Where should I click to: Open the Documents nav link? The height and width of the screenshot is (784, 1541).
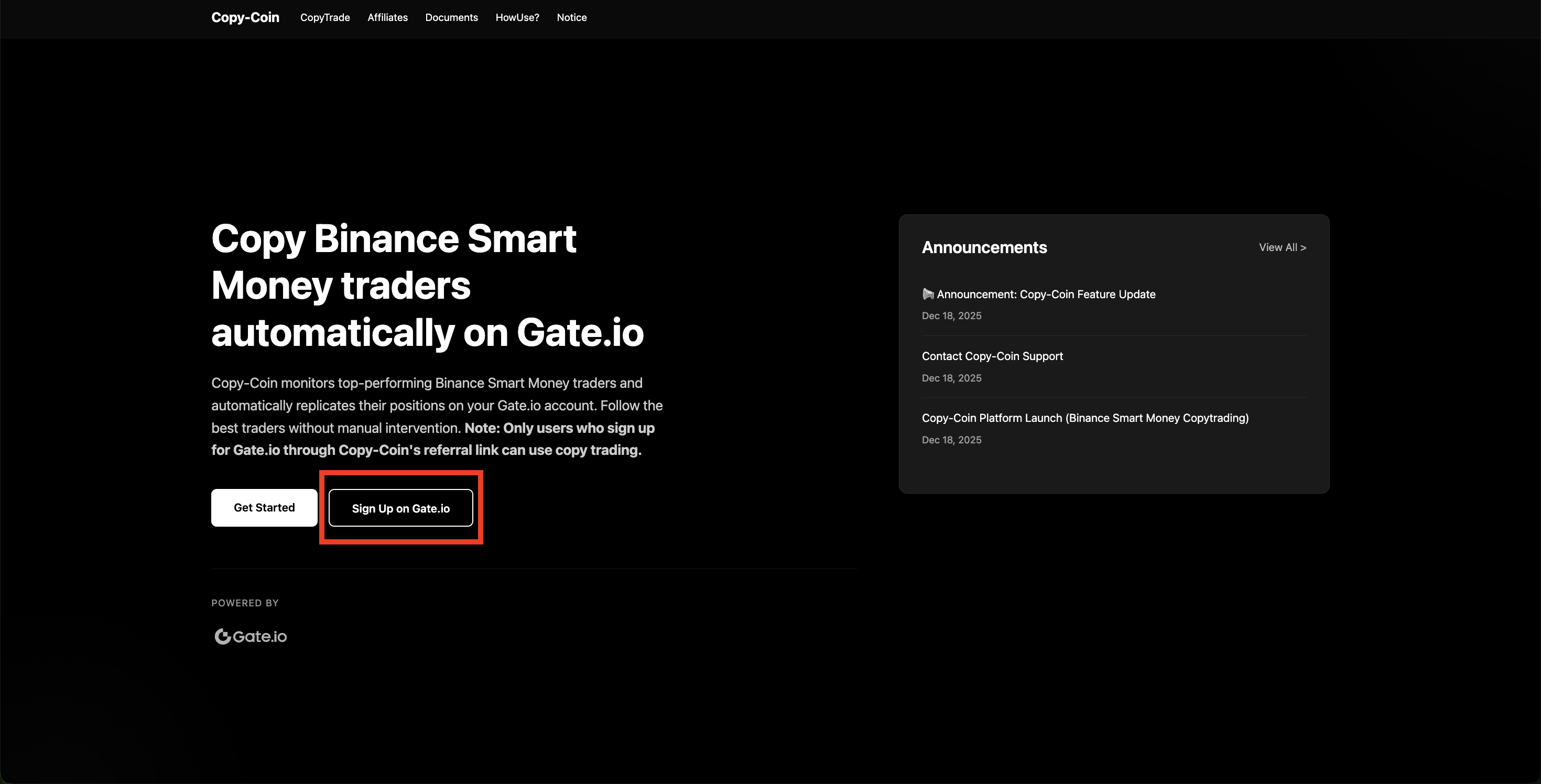pos(452,17)
